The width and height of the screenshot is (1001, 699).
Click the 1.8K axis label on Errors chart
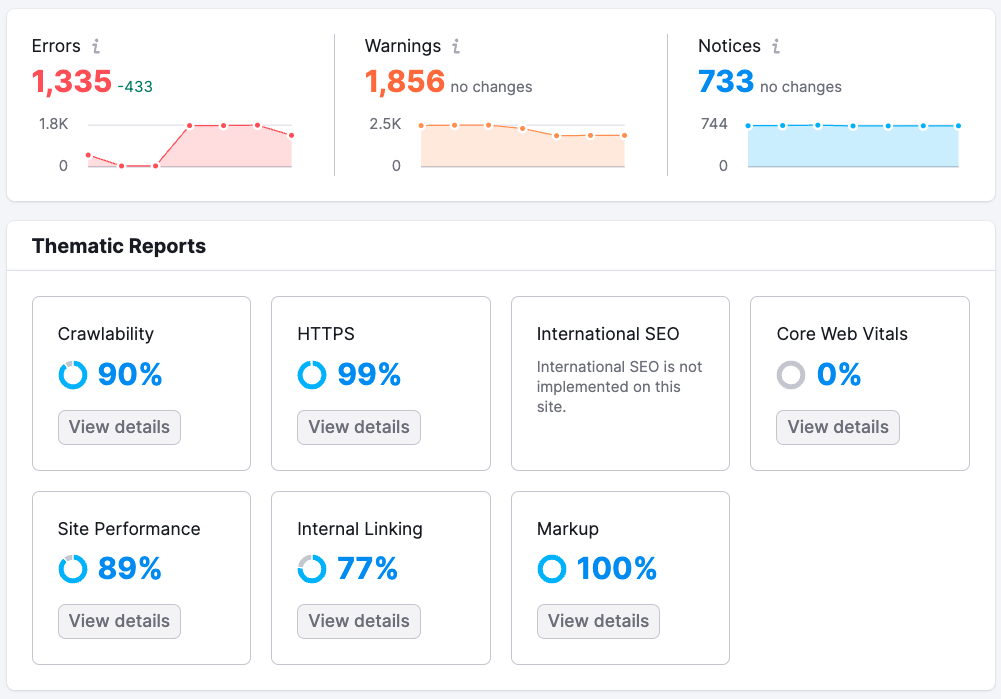point(54,124)
